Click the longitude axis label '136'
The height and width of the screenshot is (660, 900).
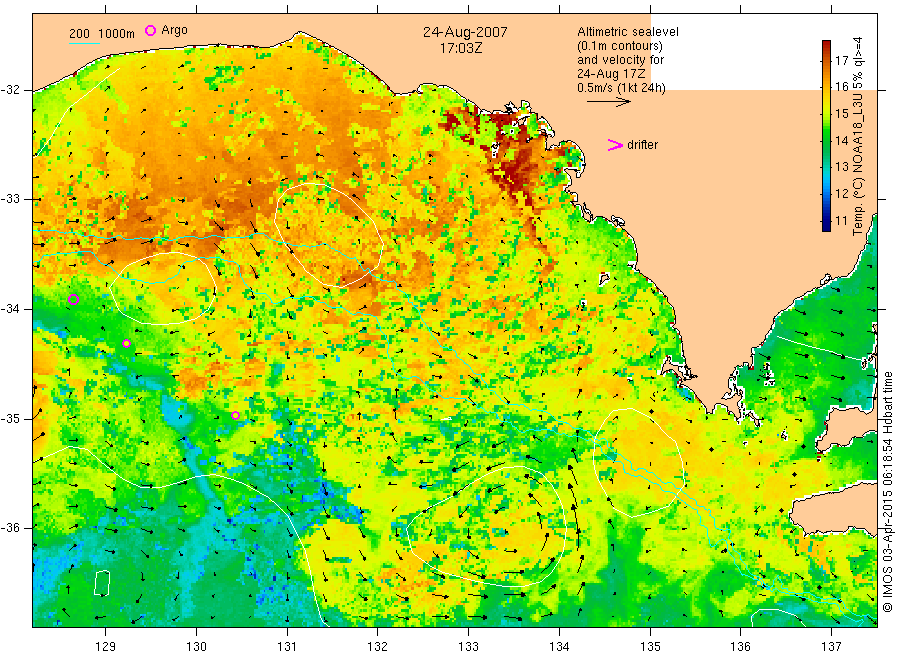click(x=741, y=647)
